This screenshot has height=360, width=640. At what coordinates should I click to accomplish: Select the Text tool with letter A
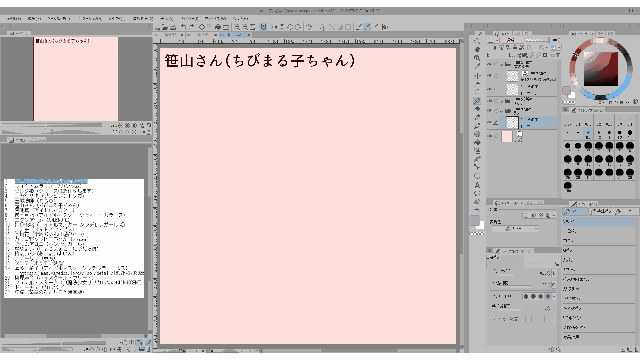(477, 185)
